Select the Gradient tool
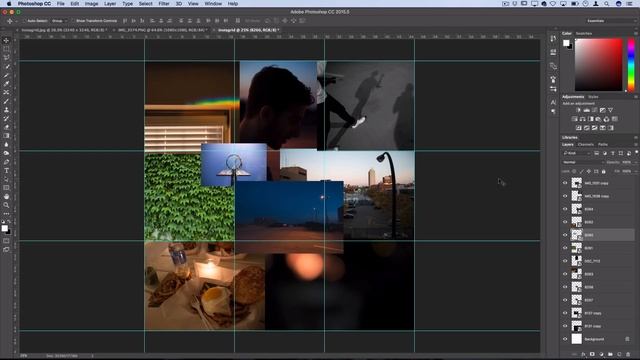The image size is (640, 360). pos(6,136)
